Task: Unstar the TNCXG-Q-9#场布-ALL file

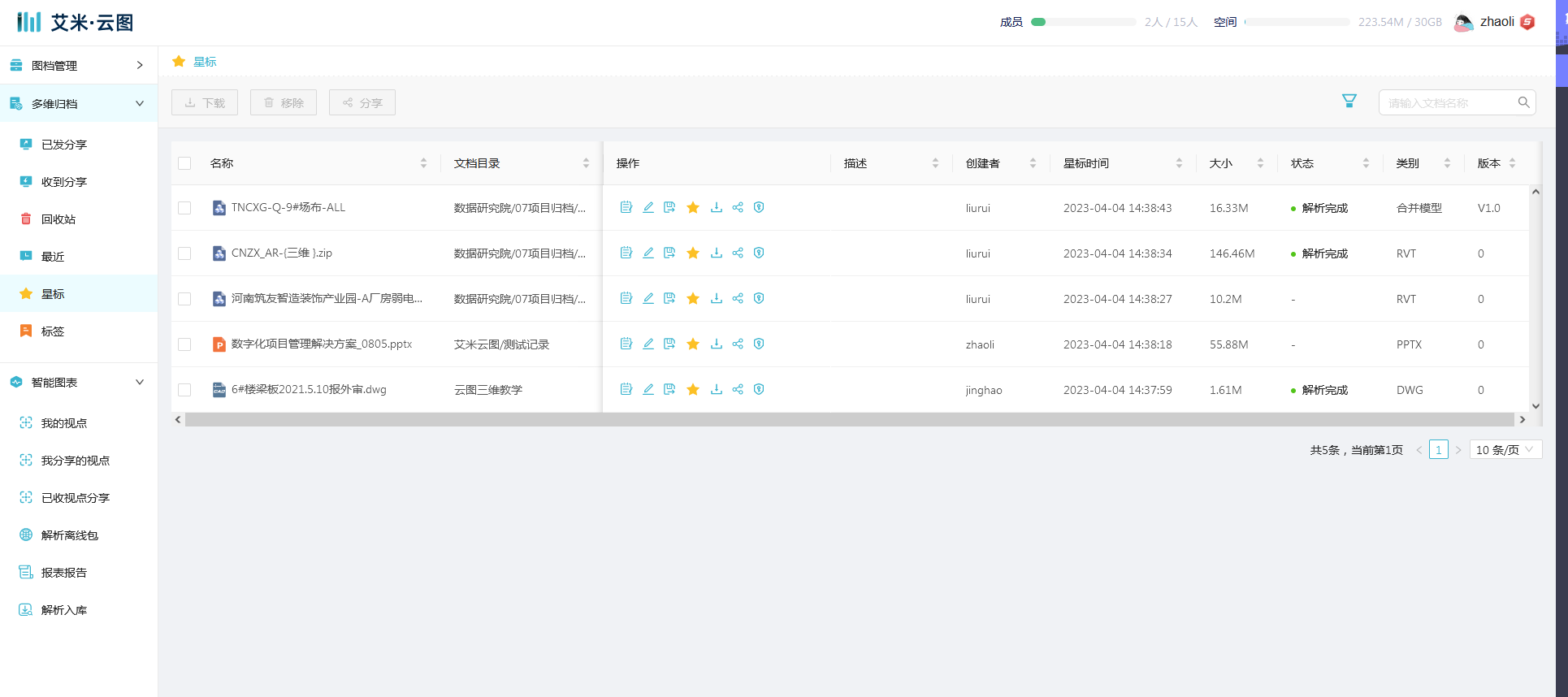Action: click(693, 208)
